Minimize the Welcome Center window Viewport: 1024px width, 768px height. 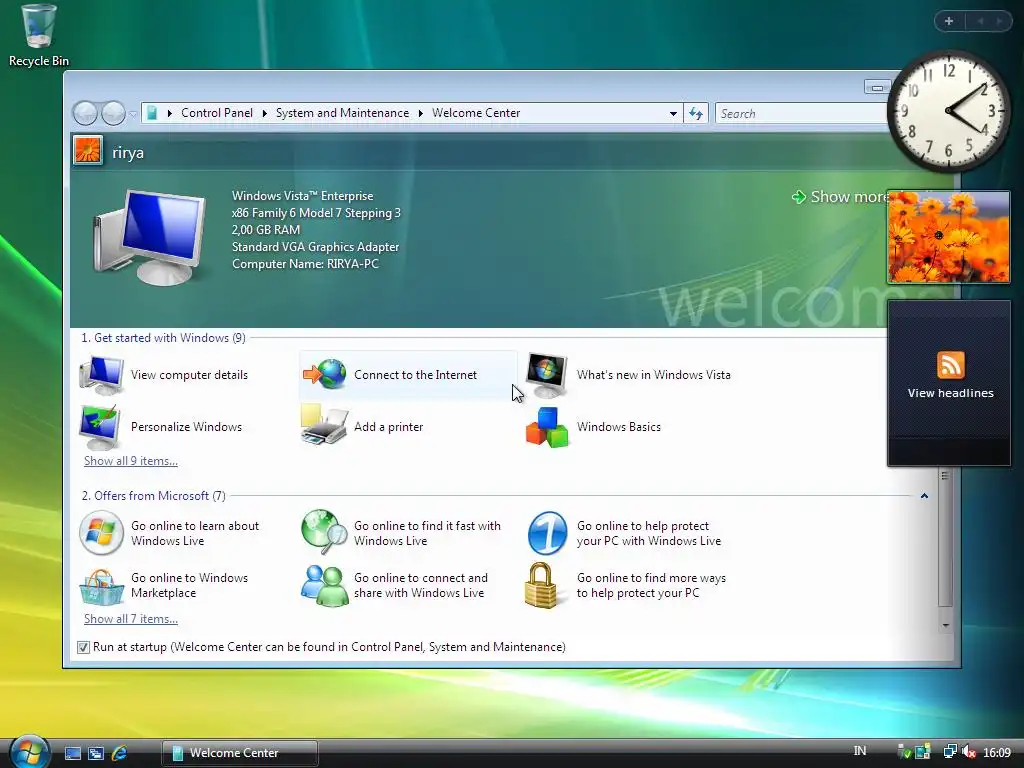(x=877, y=87)
